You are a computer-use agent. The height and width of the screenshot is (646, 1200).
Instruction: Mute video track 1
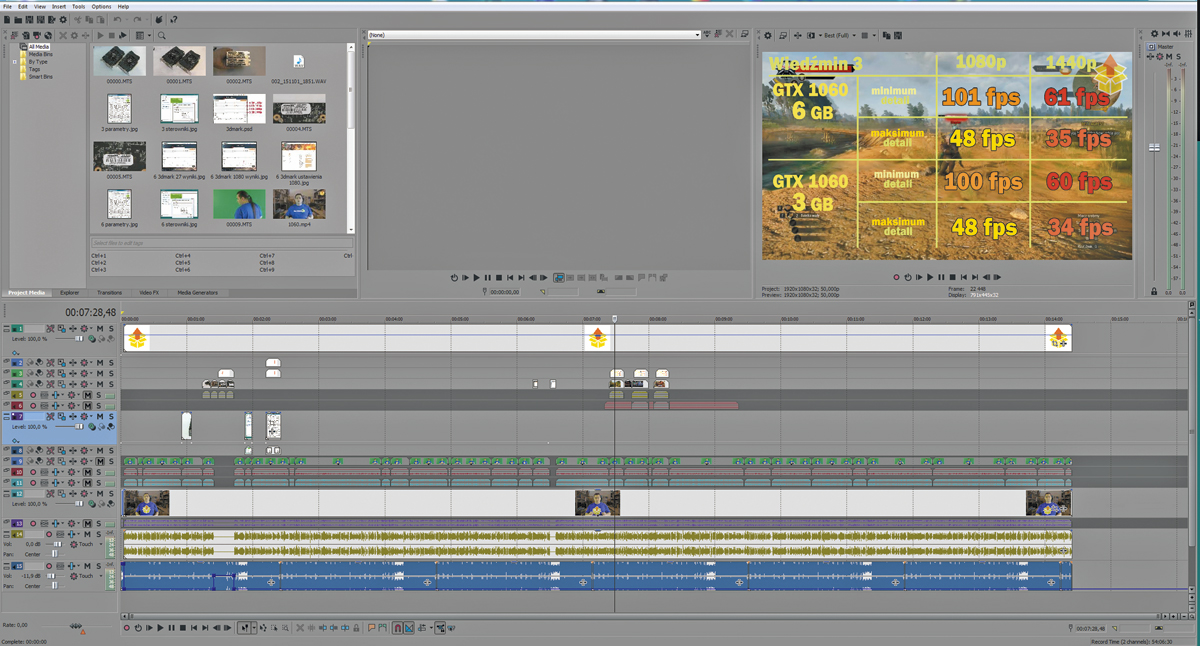coord(99,329)
